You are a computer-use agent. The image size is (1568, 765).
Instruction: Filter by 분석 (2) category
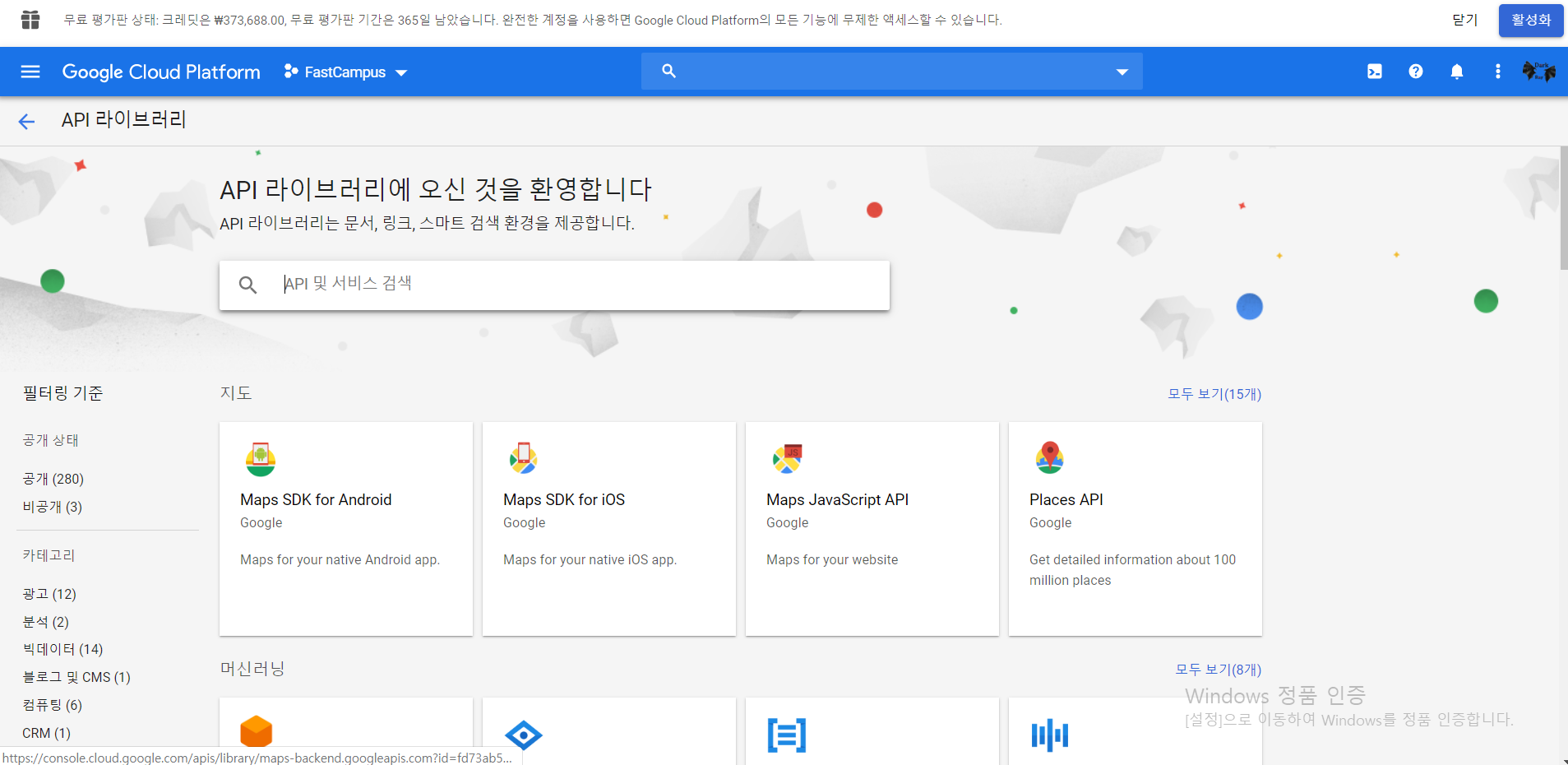click(46, 622)
